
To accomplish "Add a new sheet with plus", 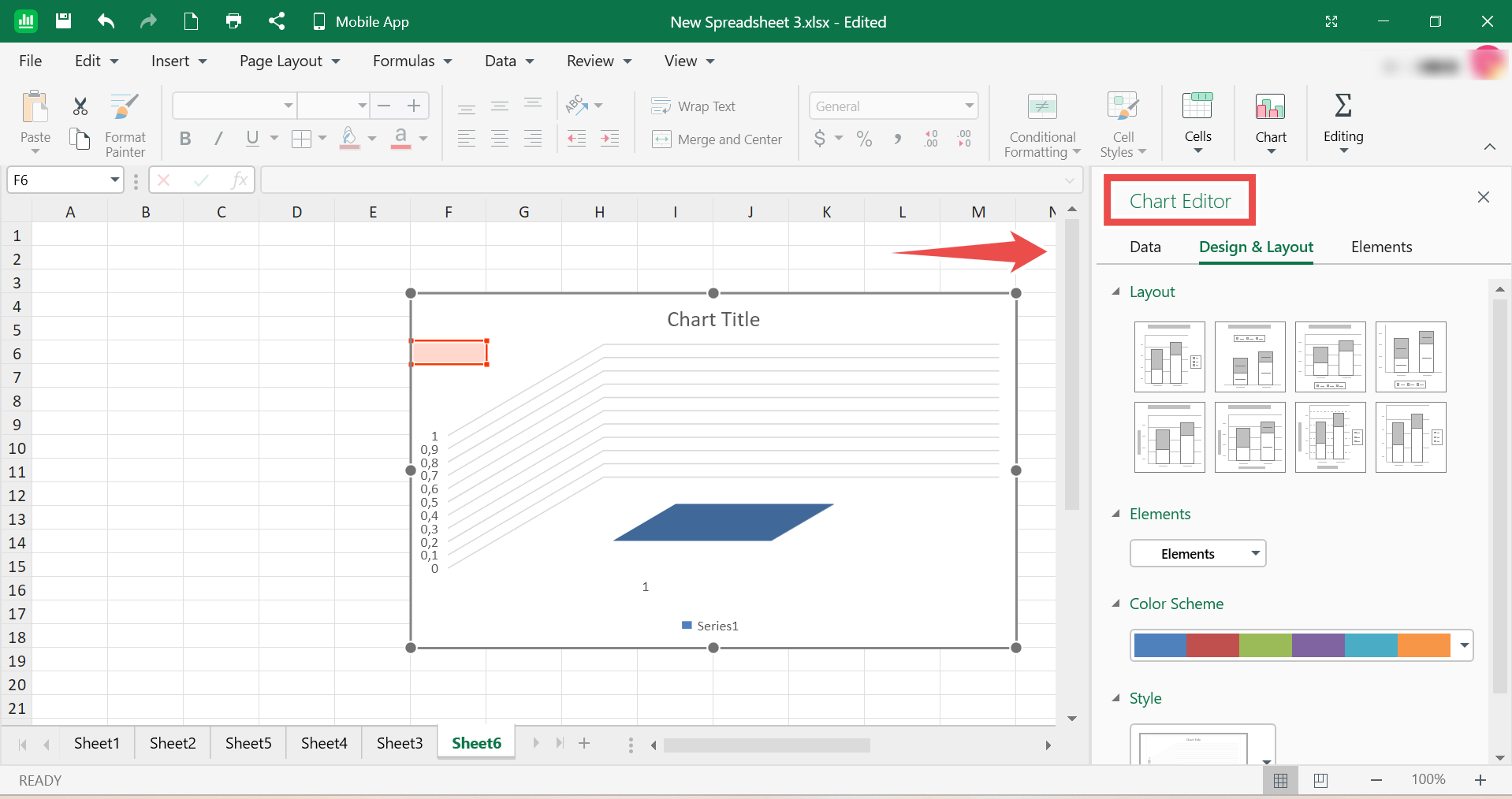I will click(584, 743).
